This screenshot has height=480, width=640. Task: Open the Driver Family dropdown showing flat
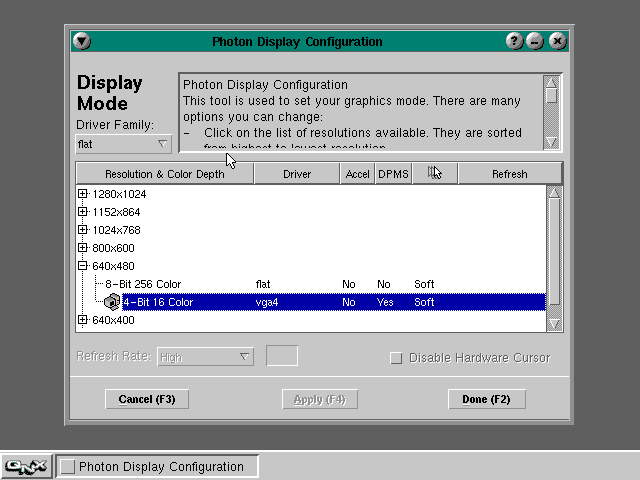tap(123, 144)
